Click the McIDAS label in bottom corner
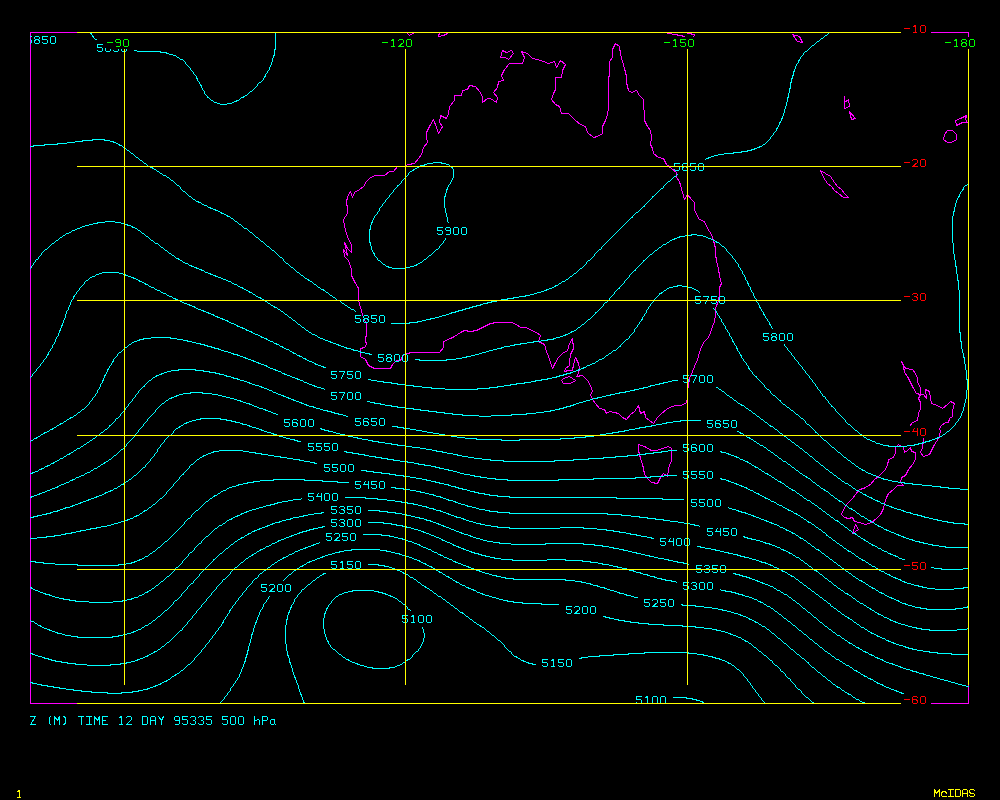 pos(953,793)
